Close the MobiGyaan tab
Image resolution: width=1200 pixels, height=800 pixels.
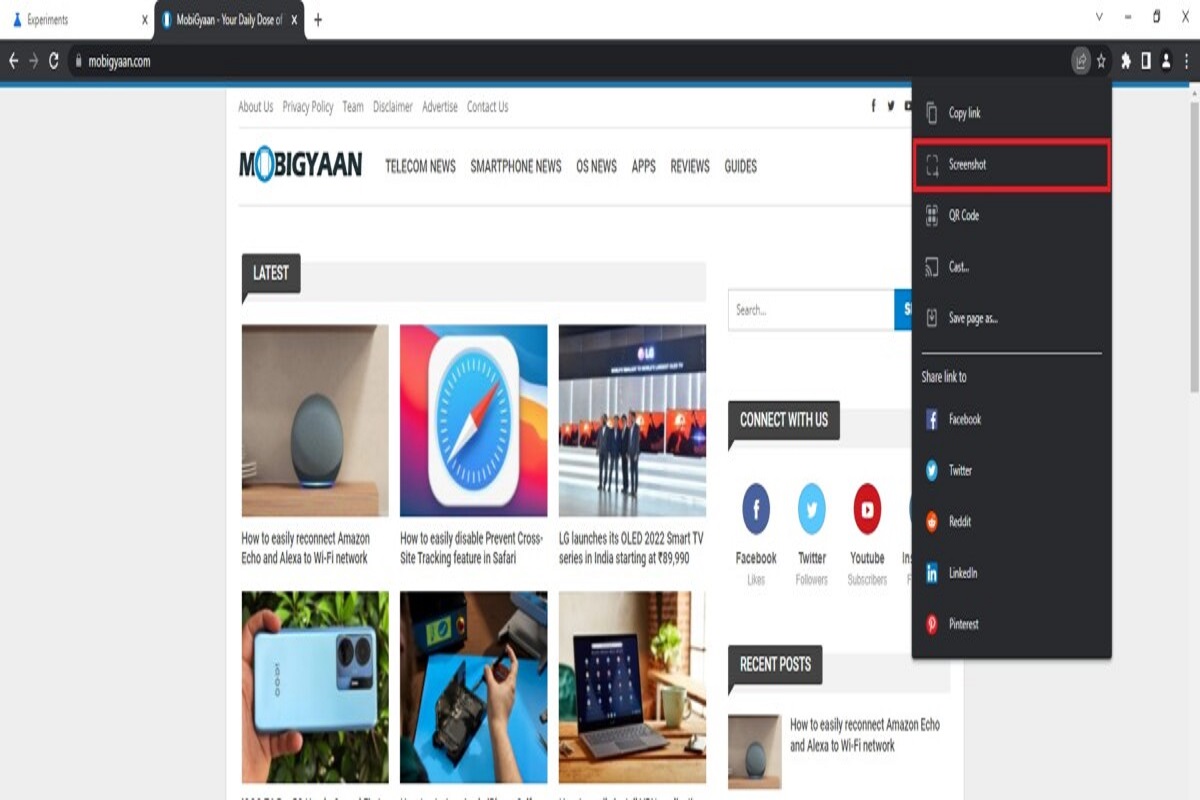click(294, 20)
